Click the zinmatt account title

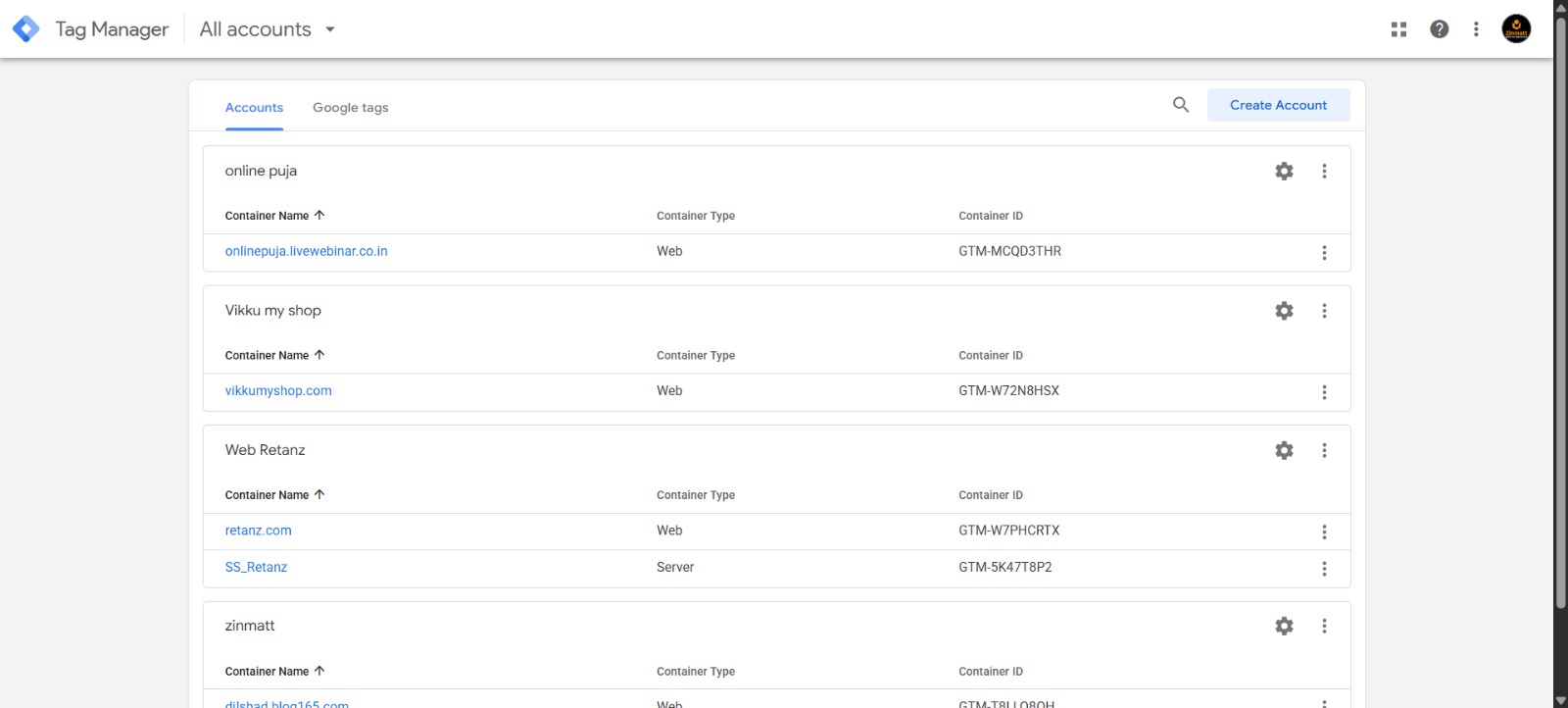point(250,626)
